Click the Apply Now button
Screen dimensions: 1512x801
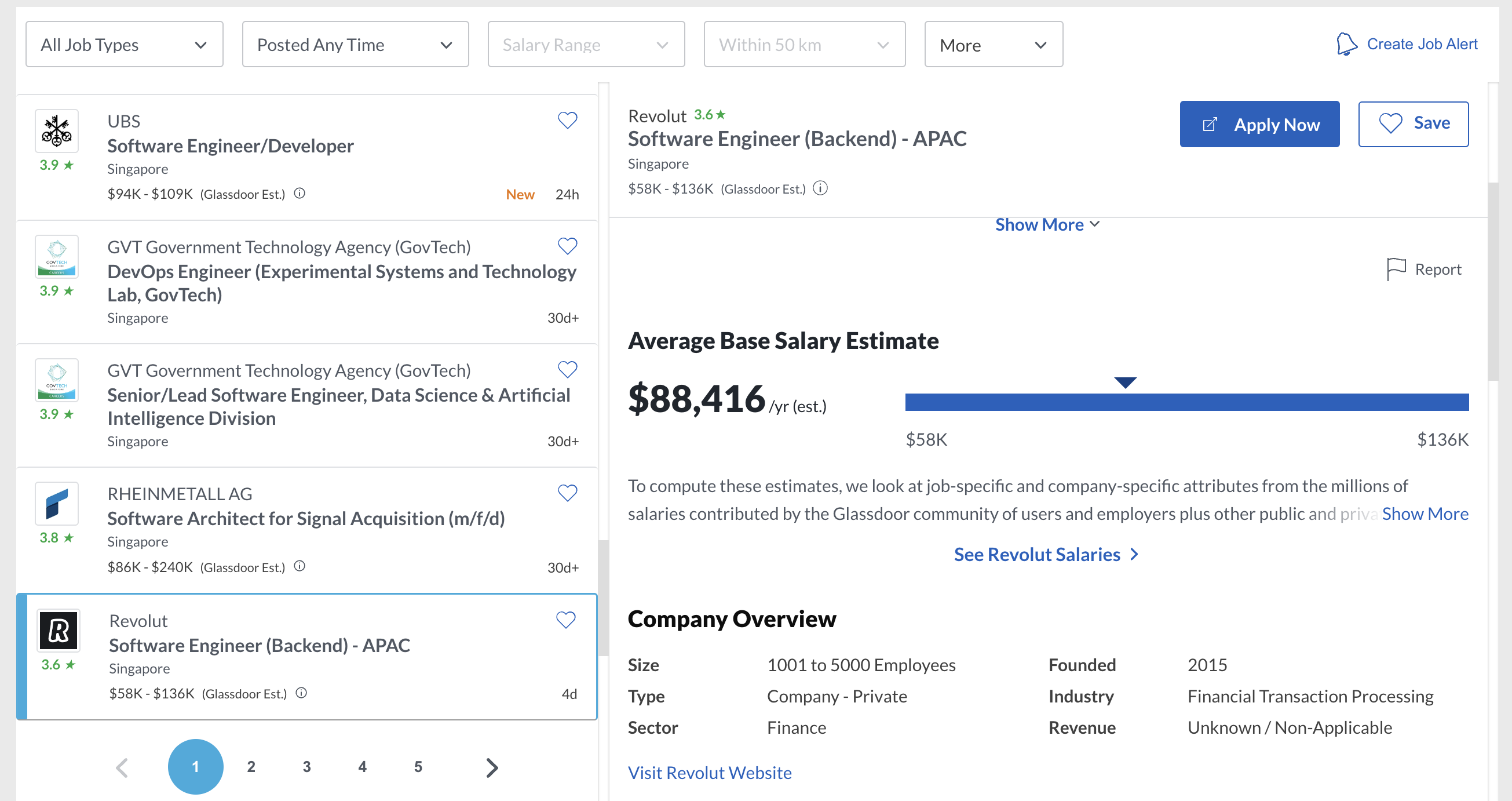coord(1259,124)
